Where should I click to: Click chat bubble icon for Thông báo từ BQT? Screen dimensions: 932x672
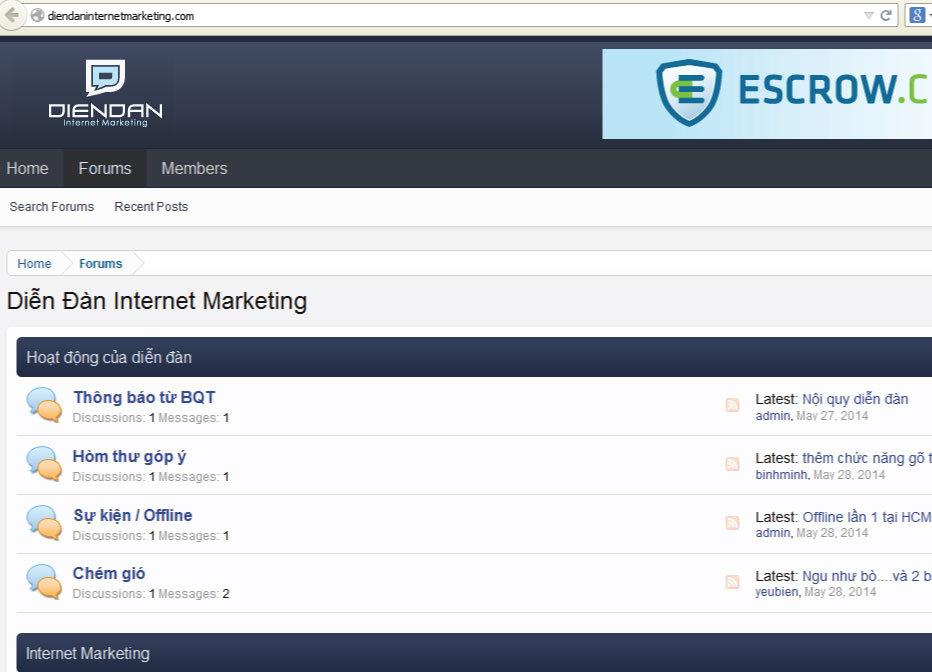point(44,405)
